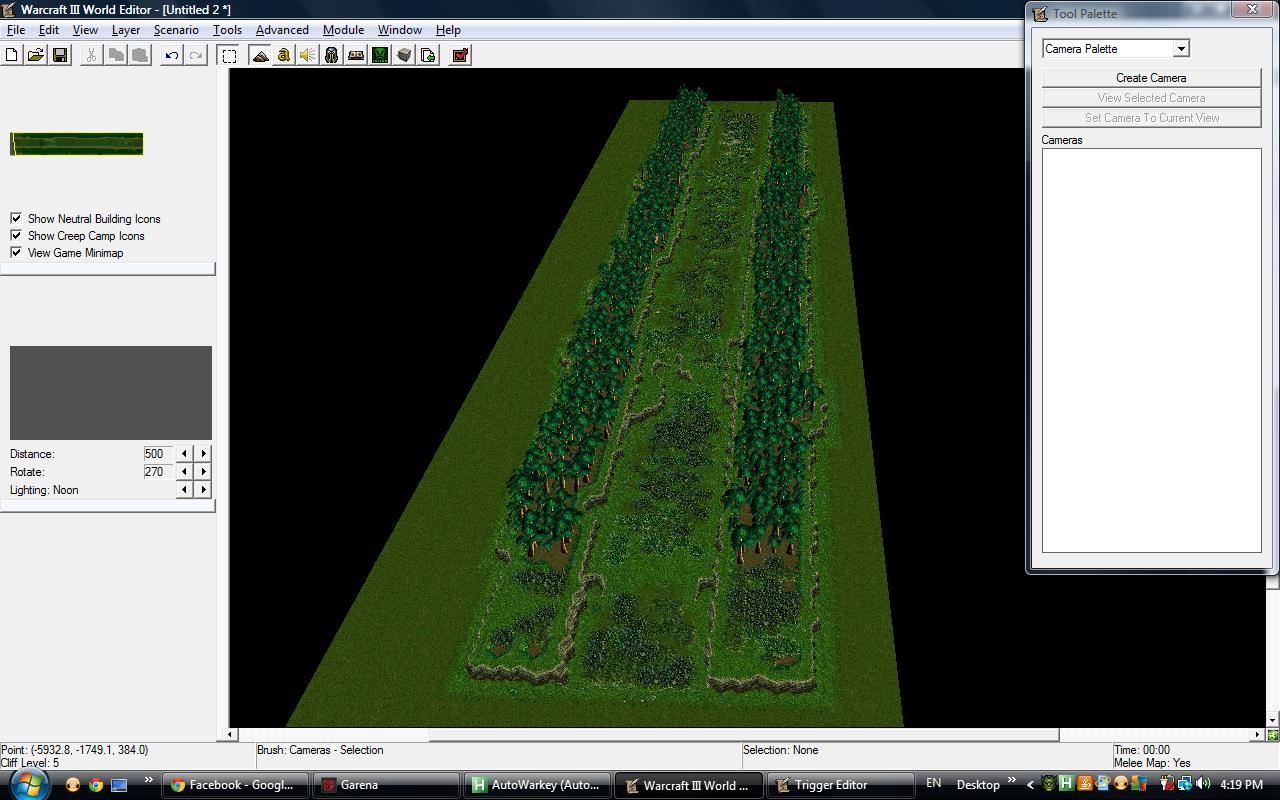Open the File menu
Viewport: 1280px width, 800px height.
pos(16,30)
